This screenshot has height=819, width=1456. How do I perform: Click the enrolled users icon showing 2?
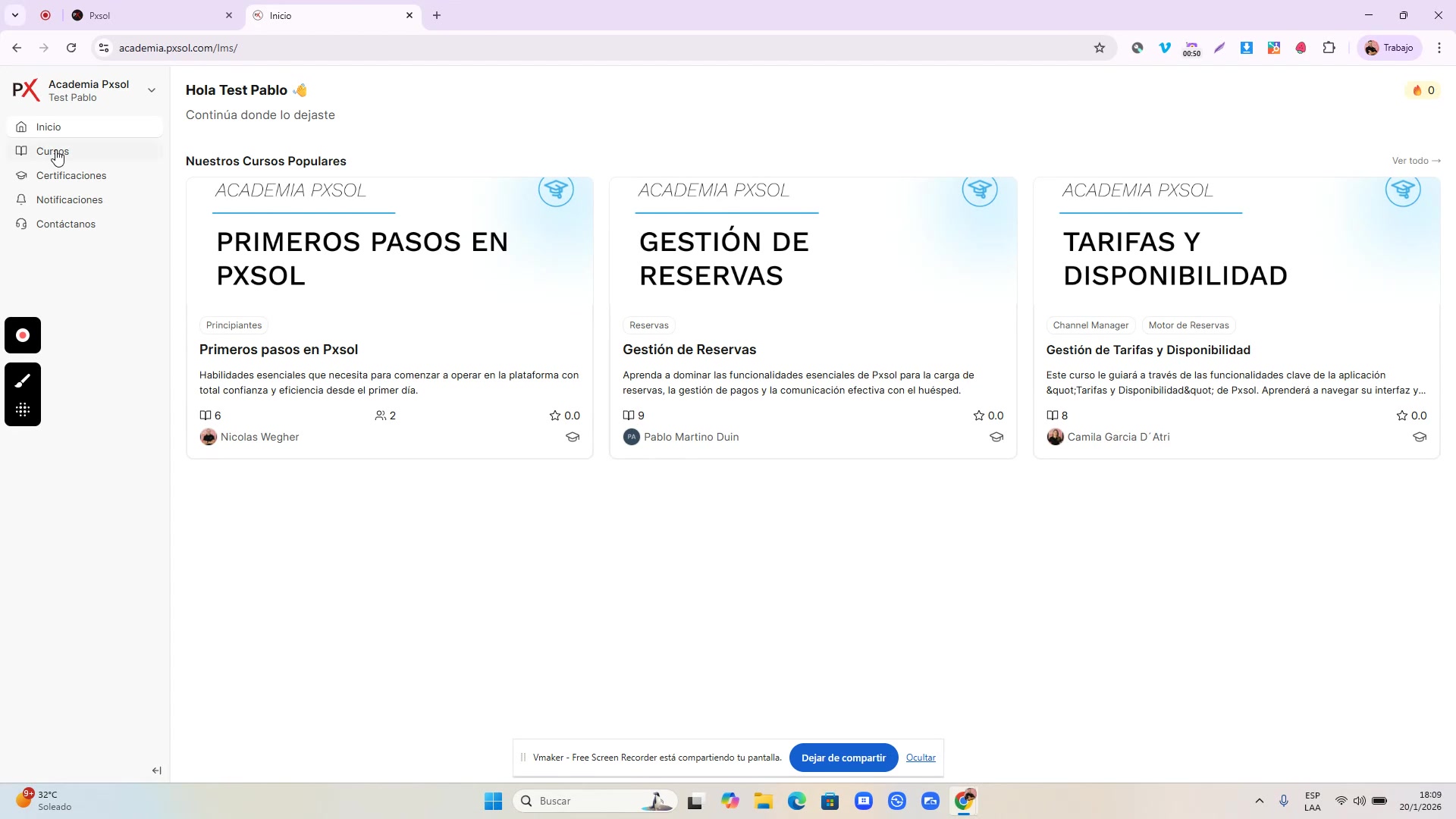(381, 416)
